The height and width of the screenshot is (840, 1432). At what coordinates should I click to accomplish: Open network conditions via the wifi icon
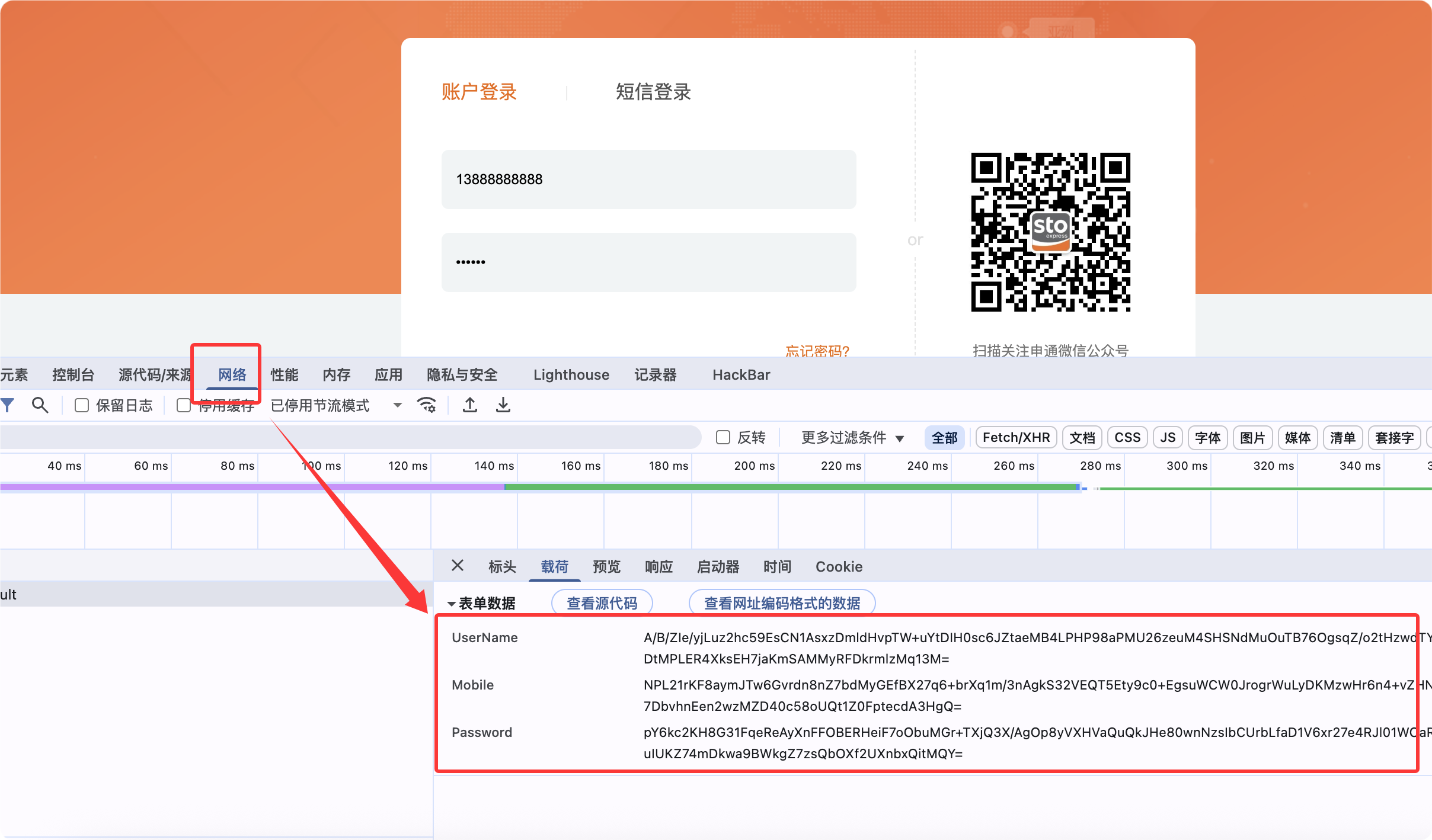[427, 405]
